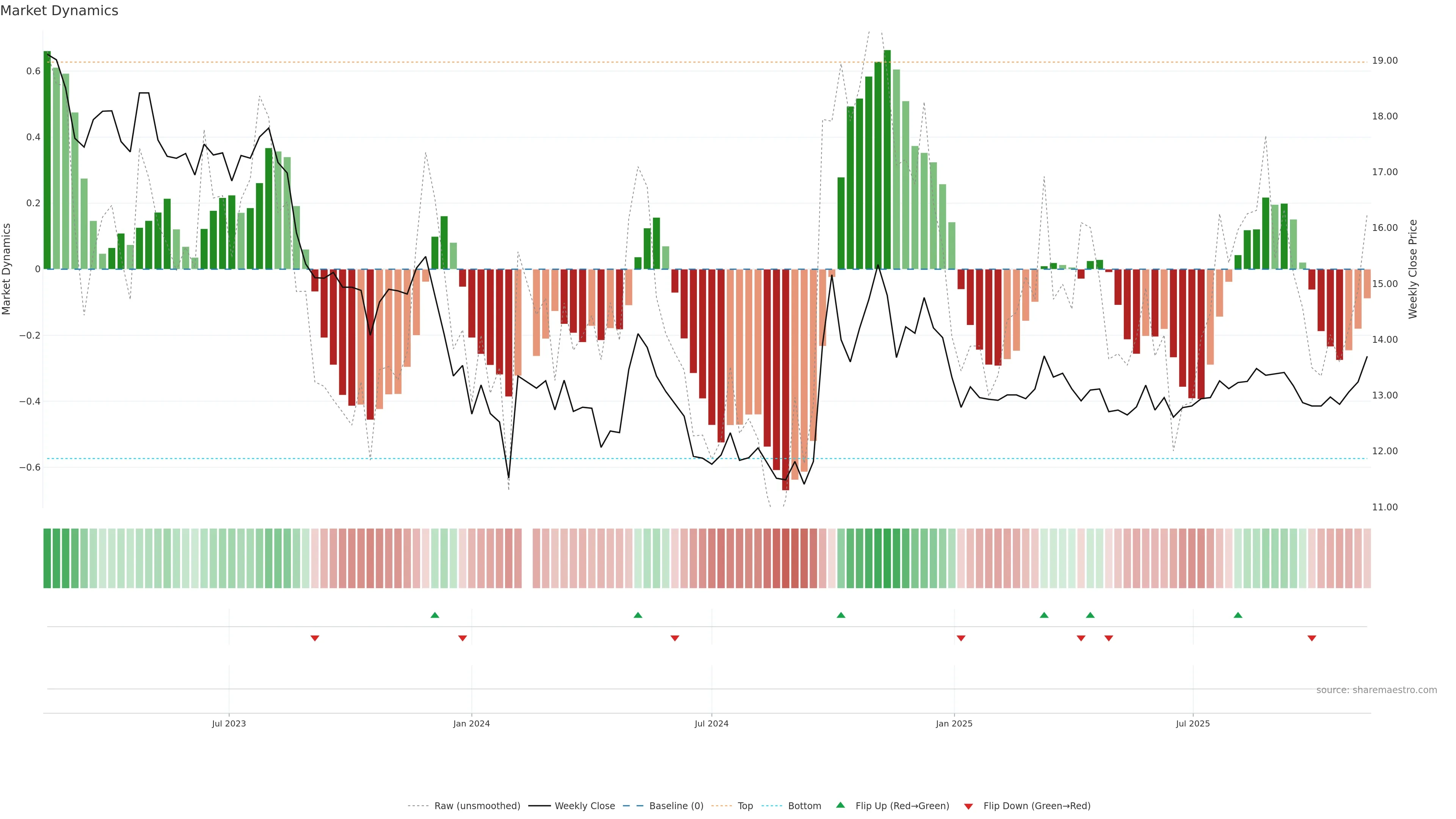Click the Market Dynamics chart title
1456x819 pixels.
coord(60,11)
